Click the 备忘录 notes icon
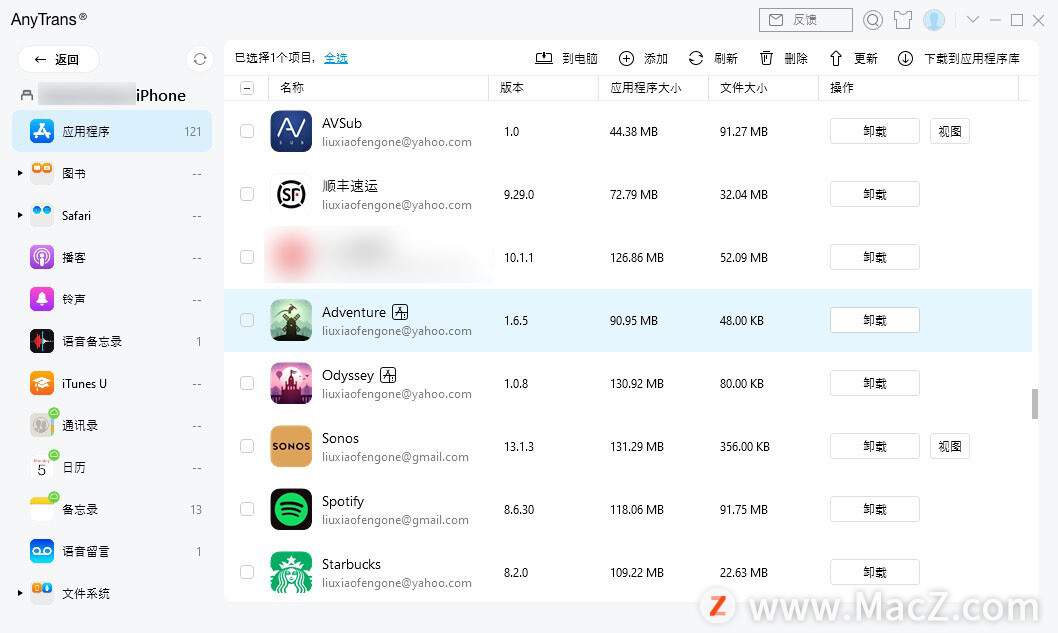 pyautogui.click(x=42, y=509)
